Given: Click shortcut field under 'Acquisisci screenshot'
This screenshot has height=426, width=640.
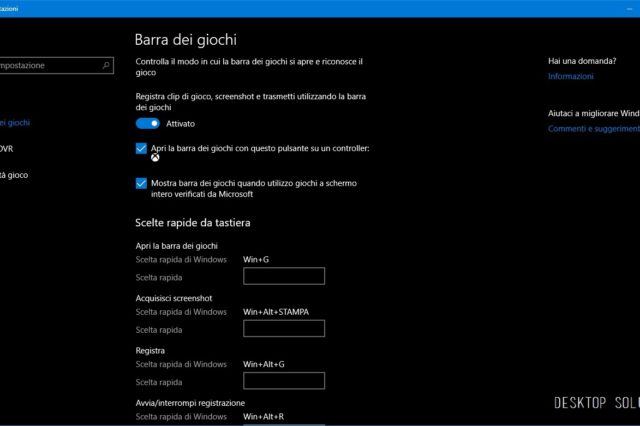Looking at the screenshot, I should (284, 328).
